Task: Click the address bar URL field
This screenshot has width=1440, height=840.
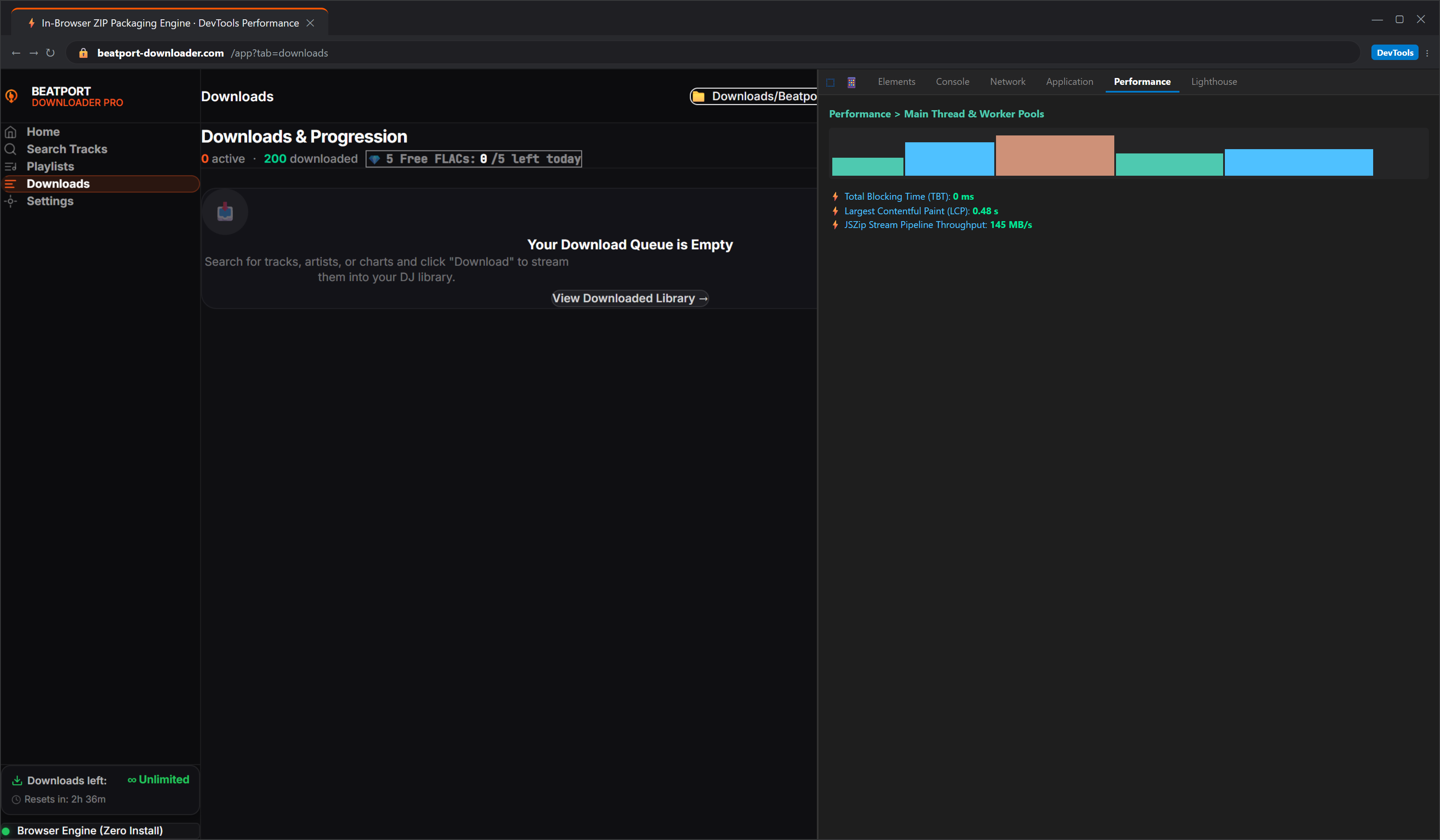Action: coord(713,53)
